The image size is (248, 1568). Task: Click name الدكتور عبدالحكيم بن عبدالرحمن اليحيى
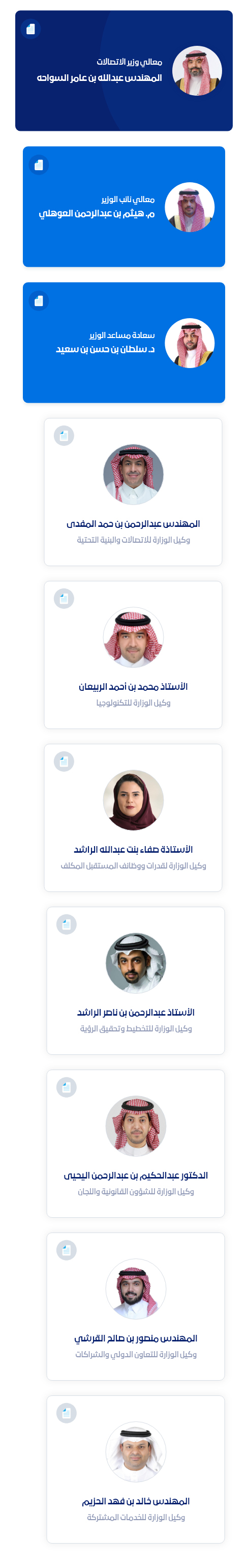pyautogui.click(x=136, y=1175)
